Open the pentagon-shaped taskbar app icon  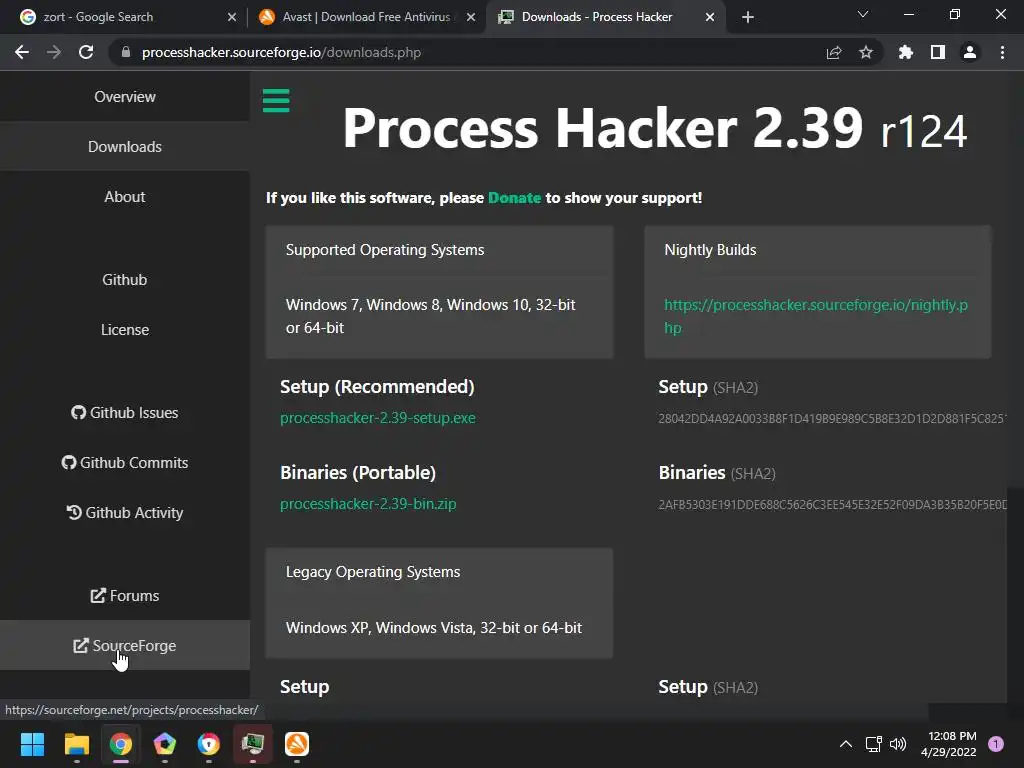165,744
